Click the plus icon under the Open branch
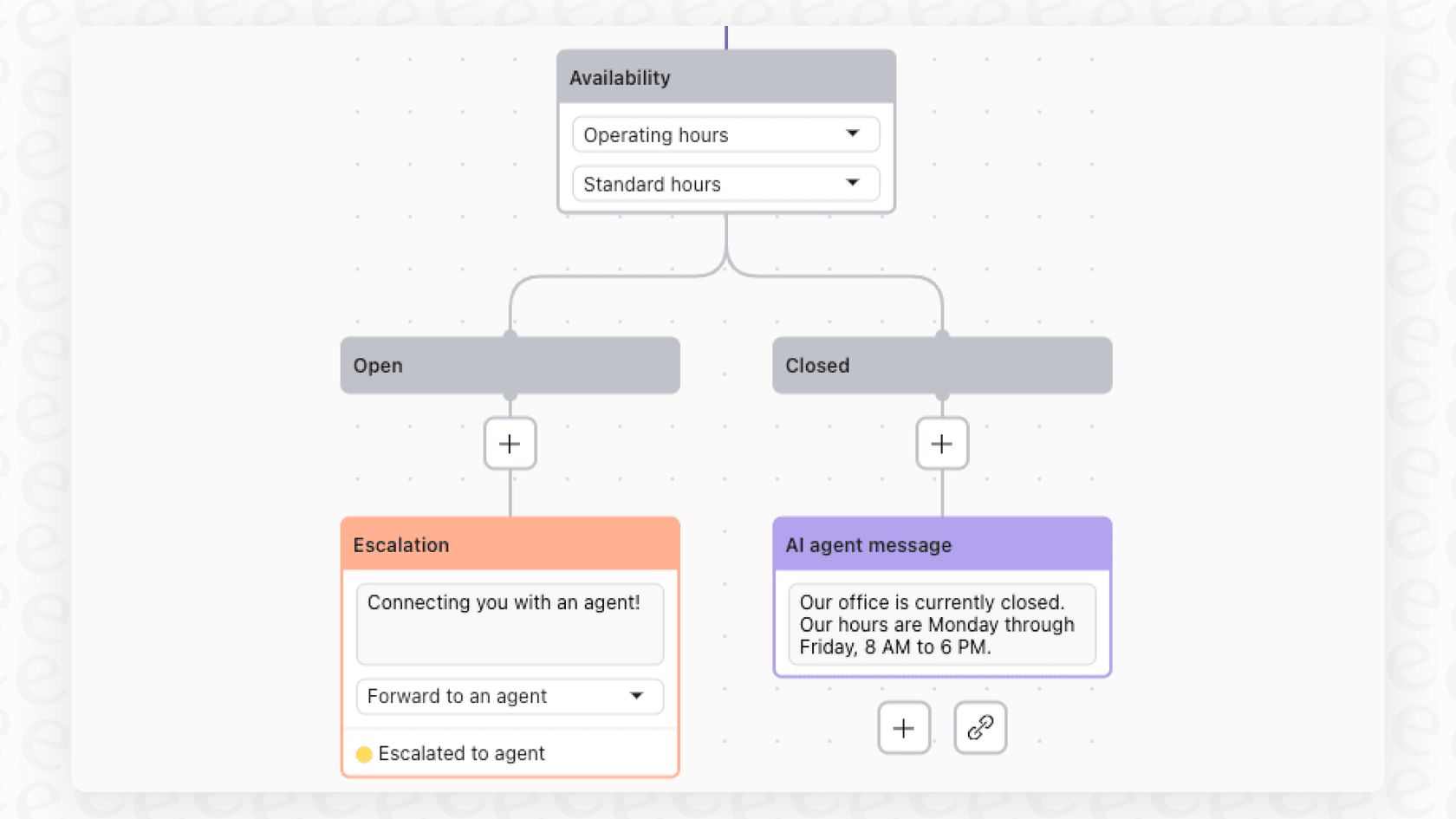 (510, 443)
